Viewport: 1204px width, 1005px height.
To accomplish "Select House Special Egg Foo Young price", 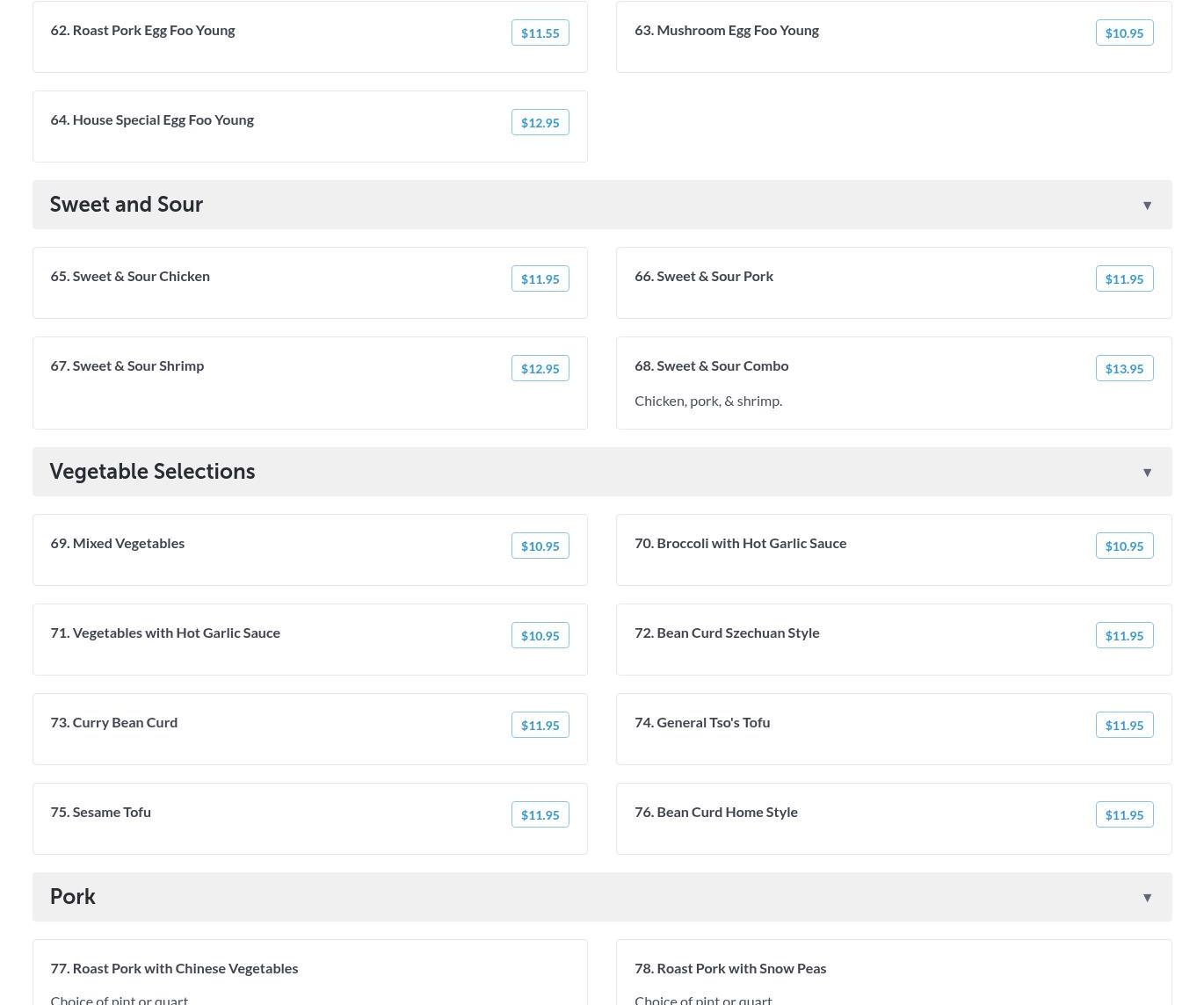I will click(540, 123).
